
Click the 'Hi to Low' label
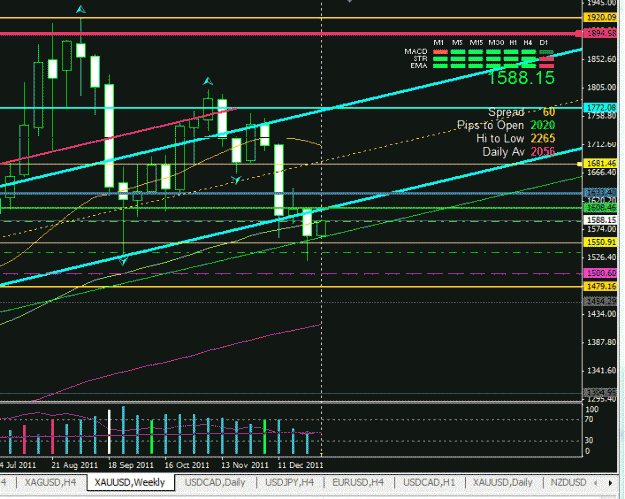(x=500, y=139)
